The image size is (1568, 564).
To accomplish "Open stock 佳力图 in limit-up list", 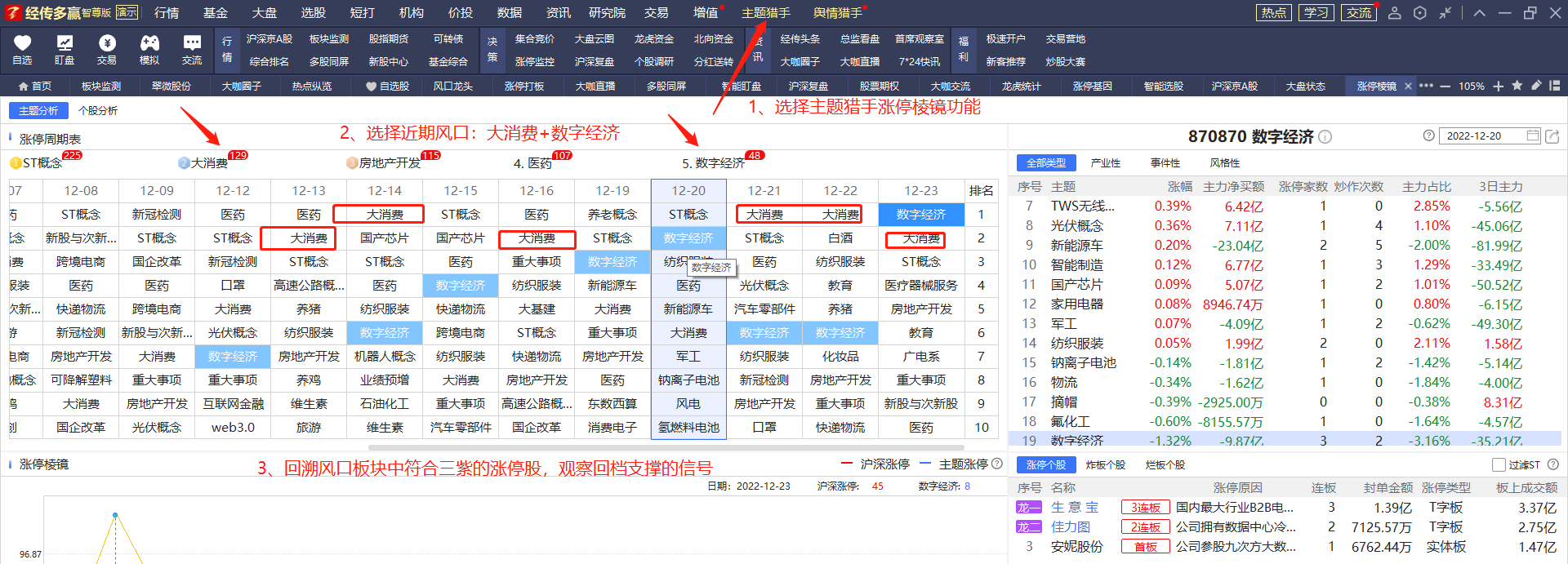I will (x=1071, y=526).
